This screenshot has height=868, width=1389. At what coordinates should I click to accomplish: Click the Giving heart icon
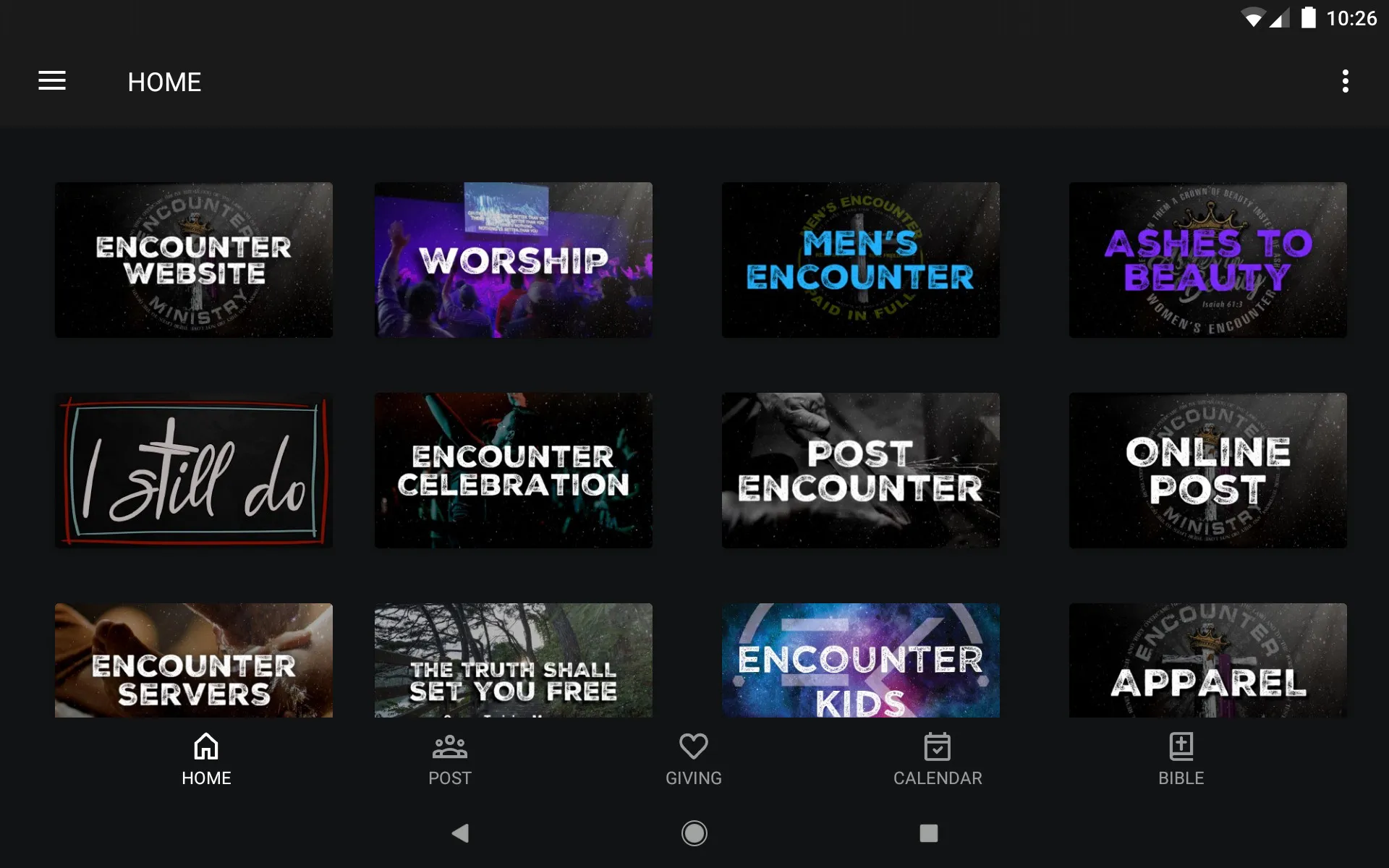click(x=694, y=747)
